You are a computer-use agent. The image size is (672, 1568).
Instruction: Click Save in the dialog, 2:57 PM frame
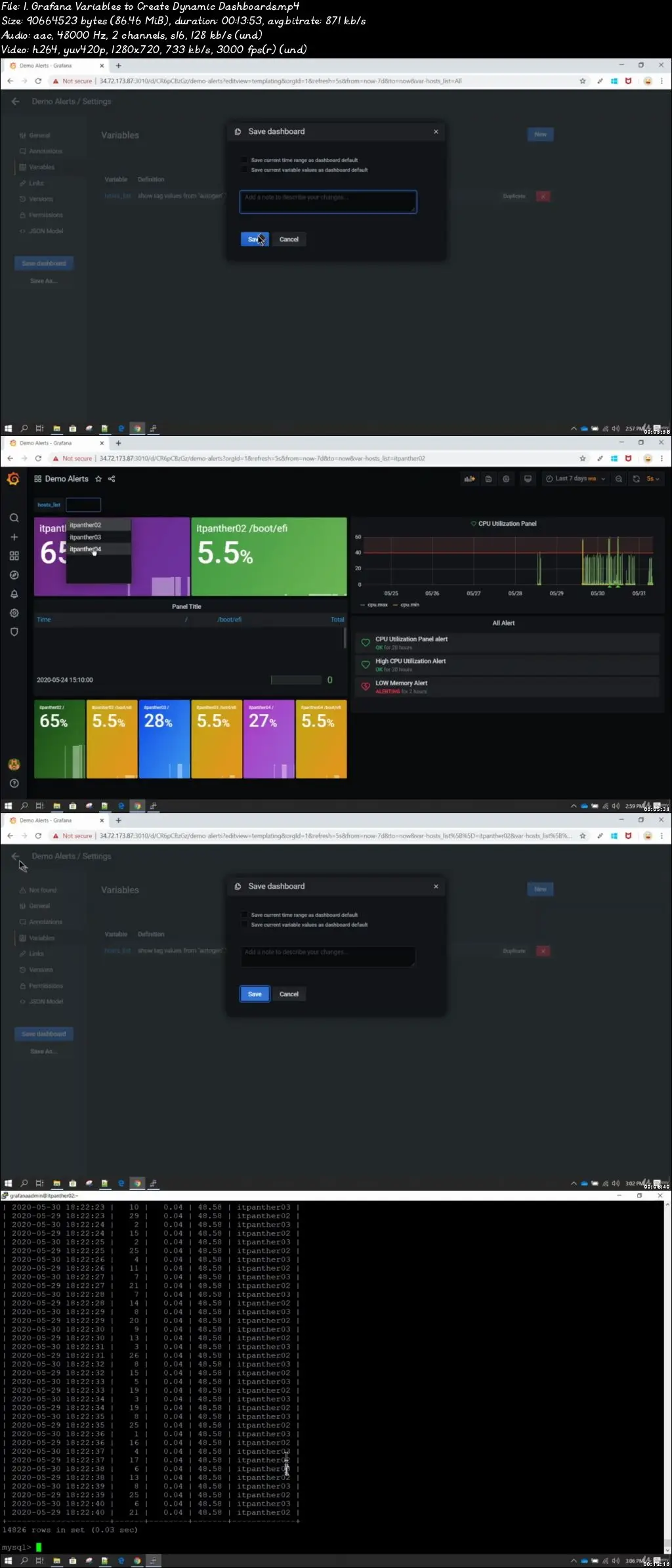point(255,239)
